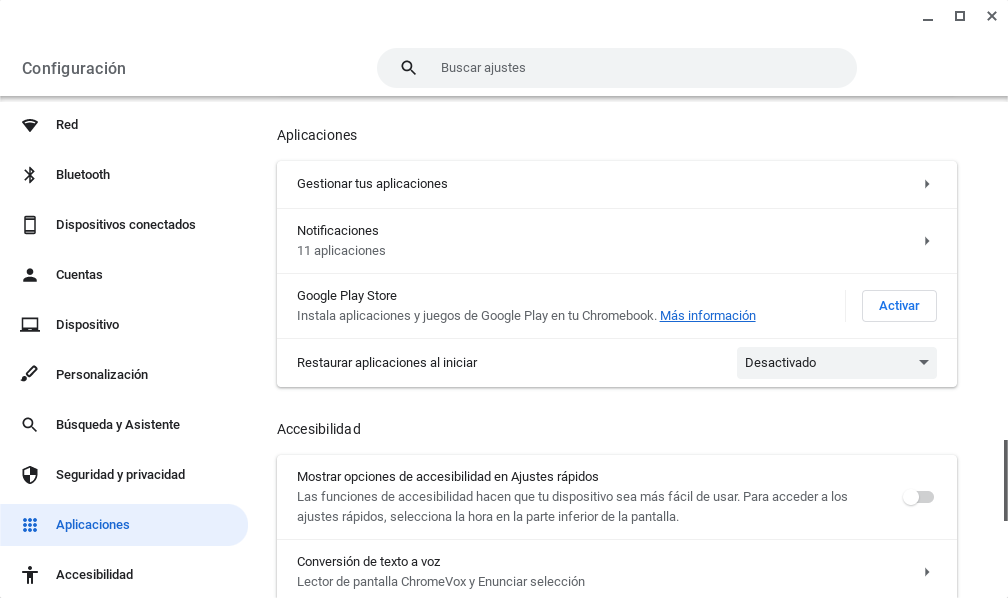
Task: Toggle accessibility options in Ajustes rápidos
Action: click(918, 496)
